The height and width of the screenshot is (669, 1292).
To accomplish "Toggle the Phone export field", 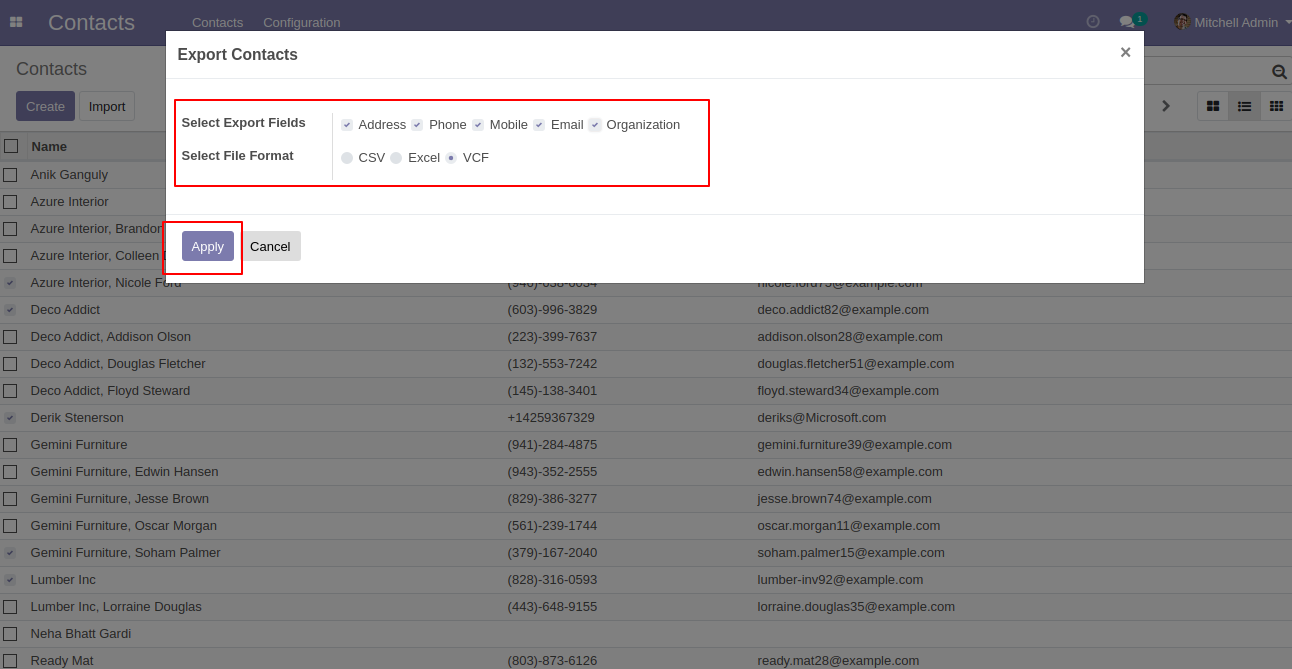I will point(417,125).
